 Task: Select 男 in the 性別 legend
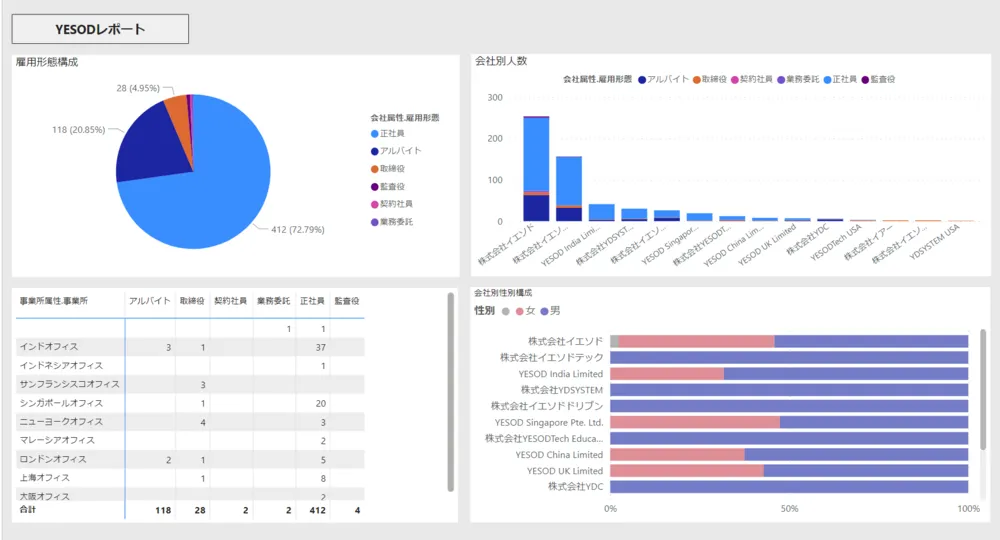[x=550, y=311]
